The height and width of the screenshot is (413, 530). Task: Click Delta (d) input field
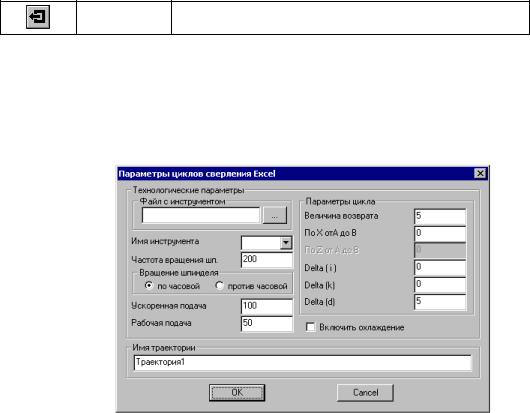440,302
